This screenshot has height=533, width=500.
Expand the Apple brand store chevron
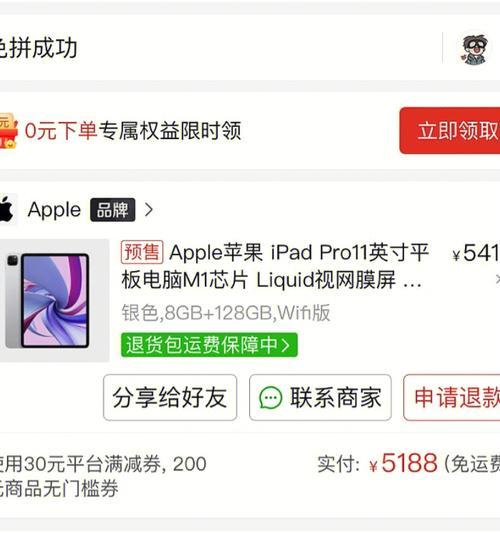click(149, 210)
